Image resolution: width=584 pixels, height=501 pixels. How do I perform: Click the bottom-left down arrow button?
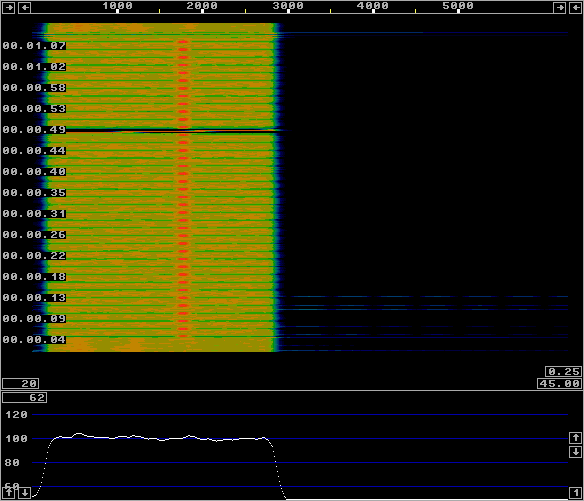[25, 493]
